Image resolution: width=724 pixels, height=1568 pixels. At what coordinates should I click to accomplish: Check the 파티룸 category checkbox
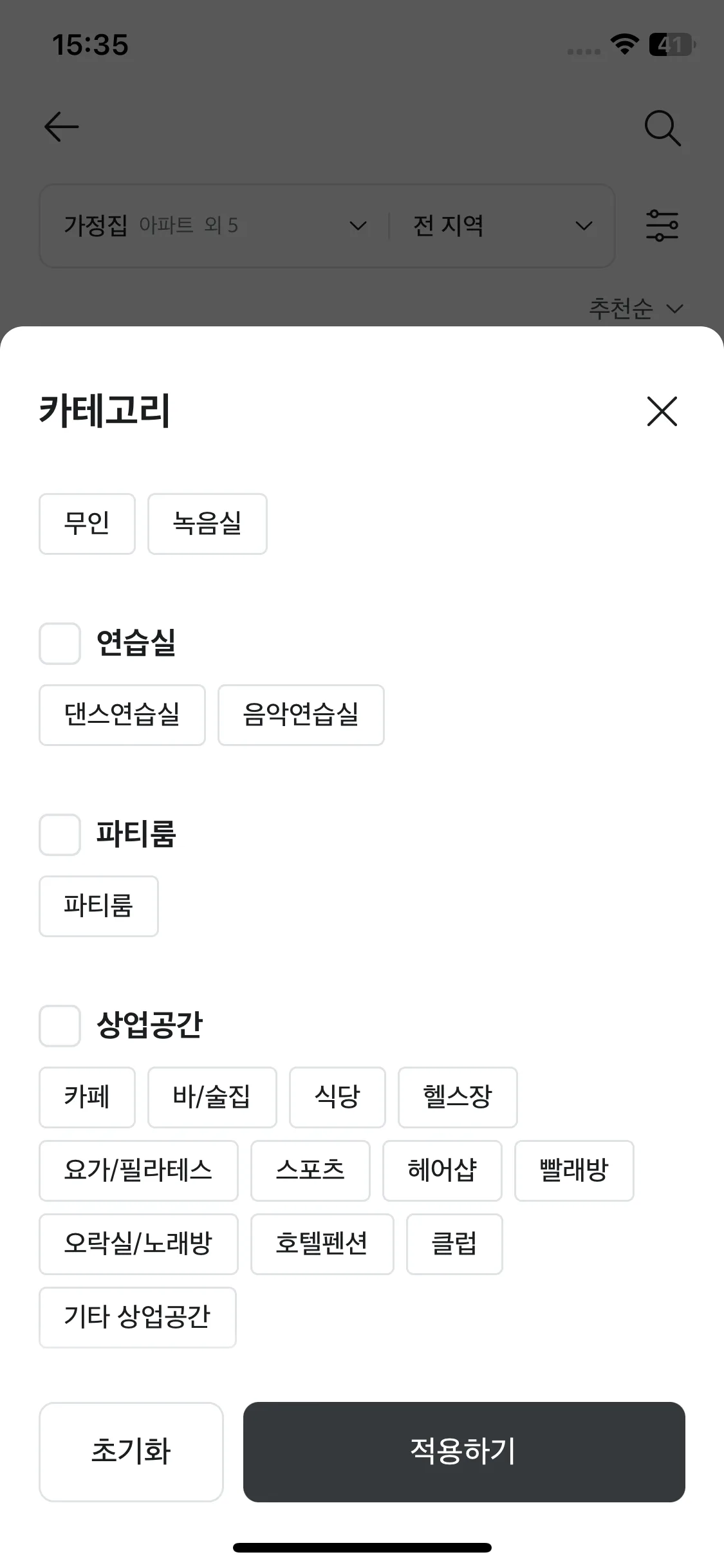[60, 835]
